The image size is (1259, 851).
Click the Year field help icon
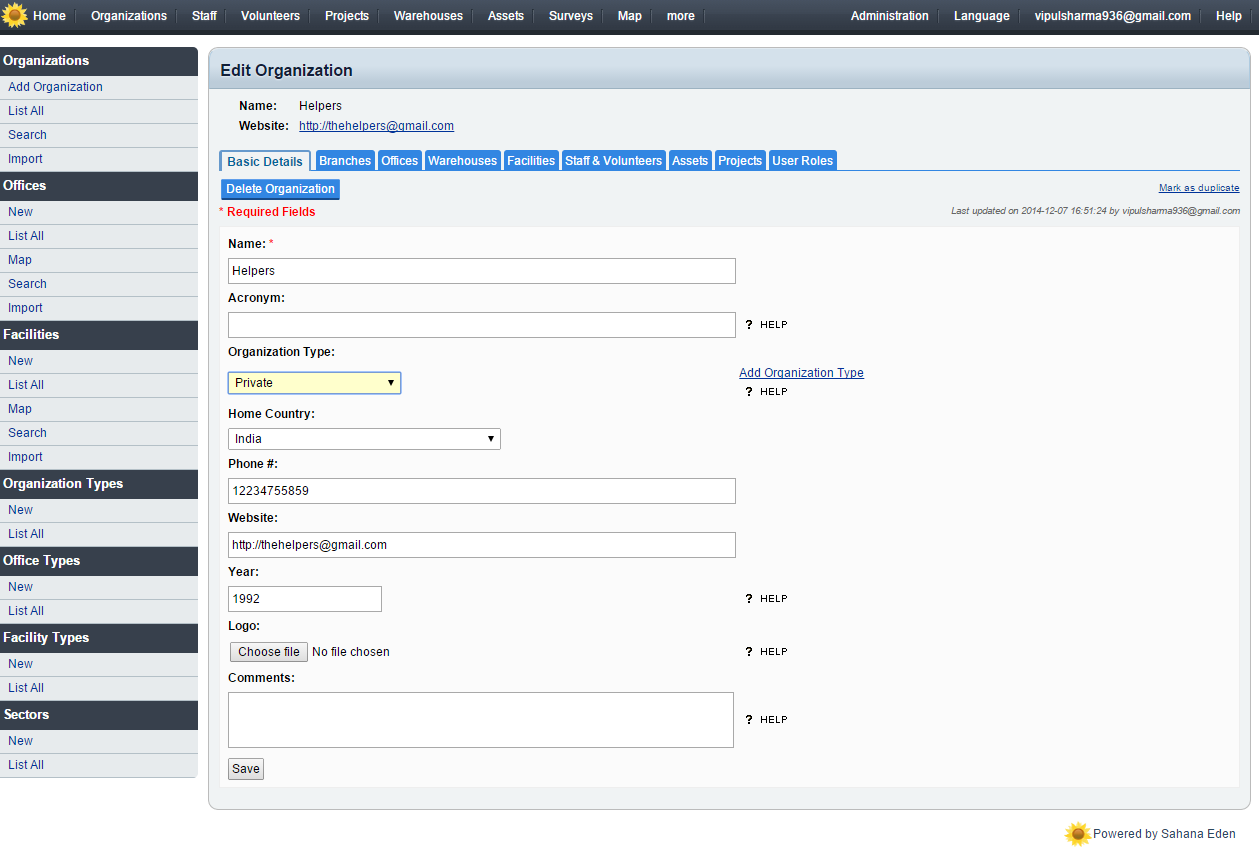click(749, 599)
